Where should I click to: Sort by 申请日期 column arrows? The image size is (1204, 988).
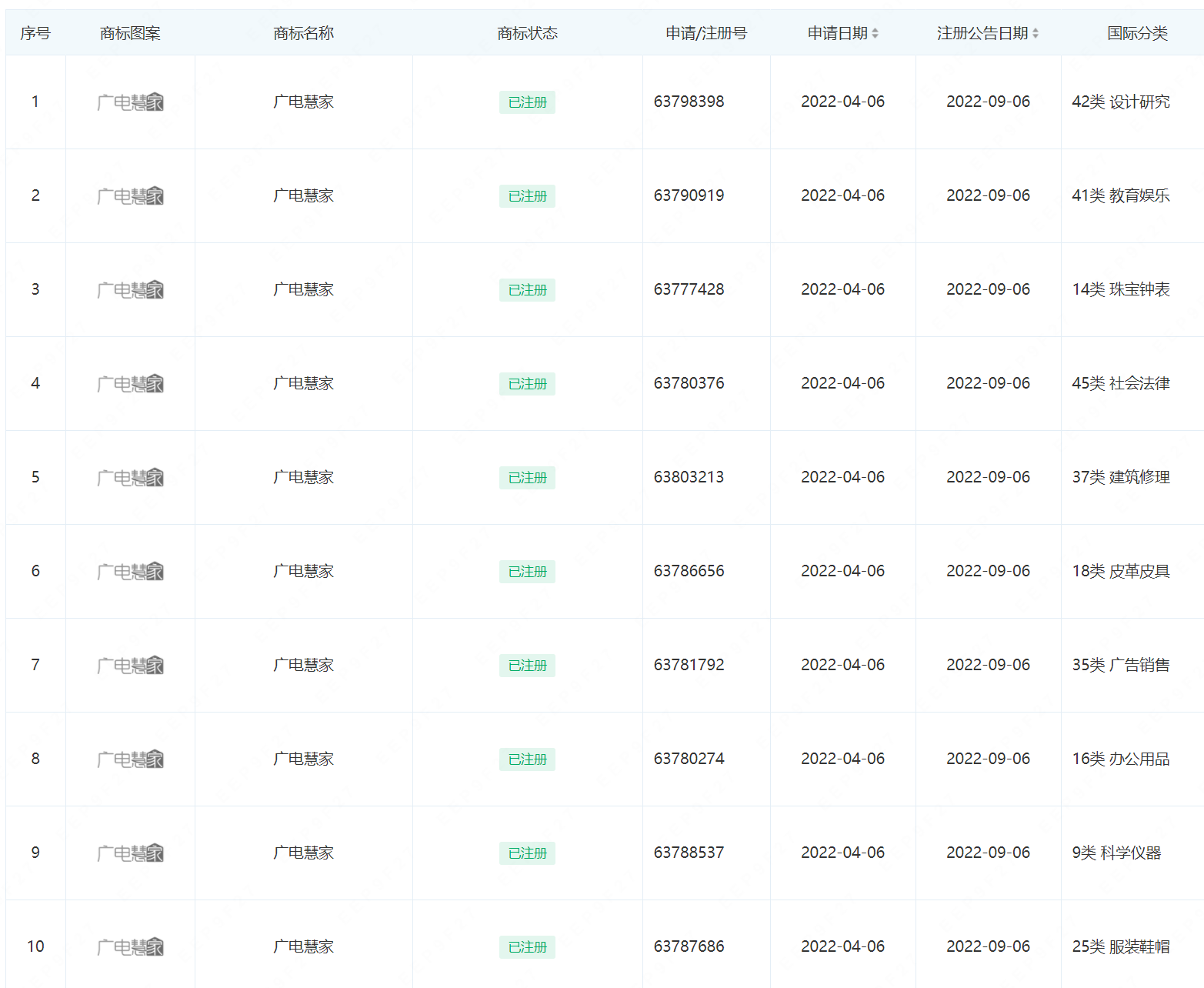point(875,33)
